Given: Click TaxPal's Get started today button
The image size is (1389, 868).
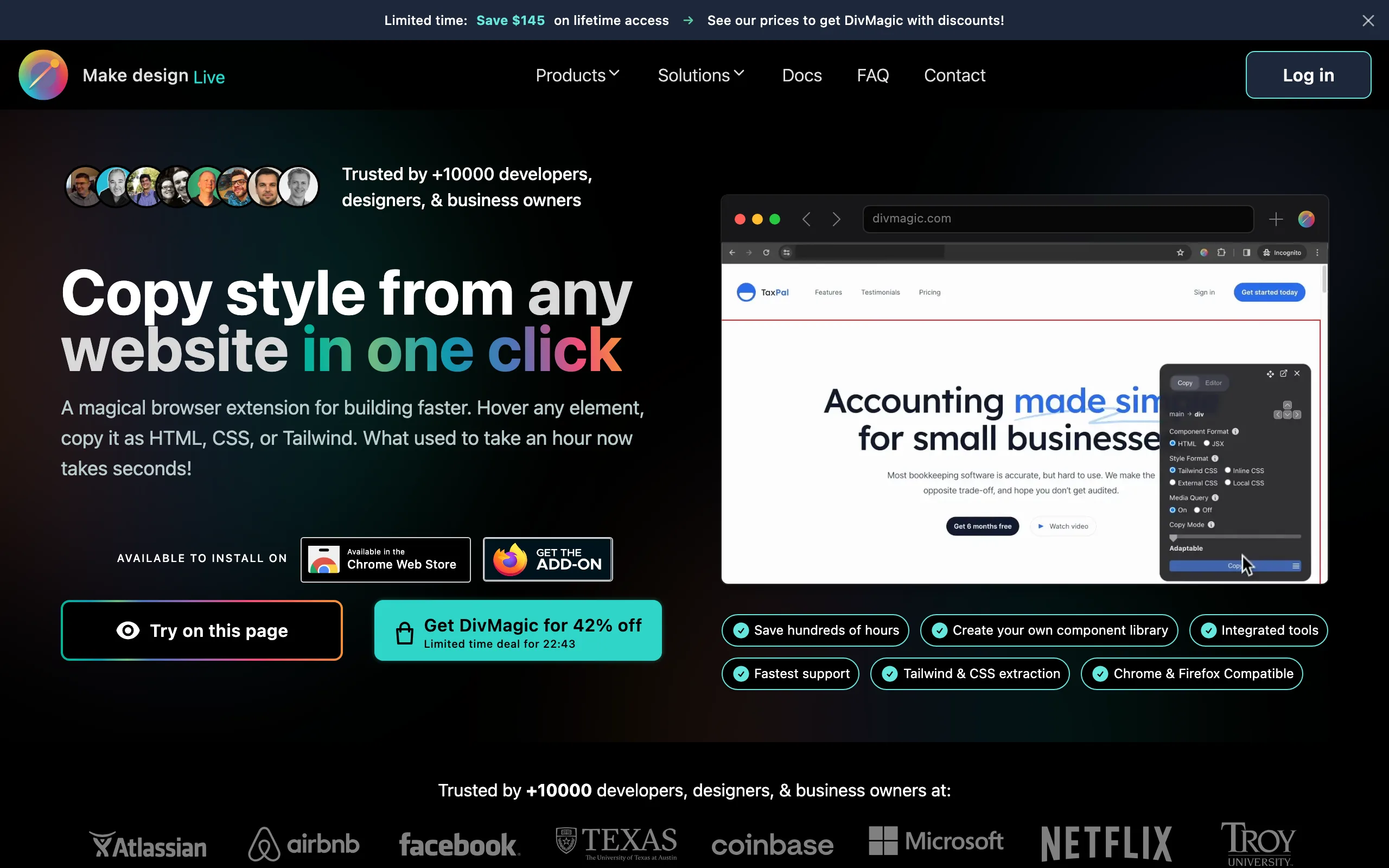Looking at the screenshot, I should point(1270,292).
